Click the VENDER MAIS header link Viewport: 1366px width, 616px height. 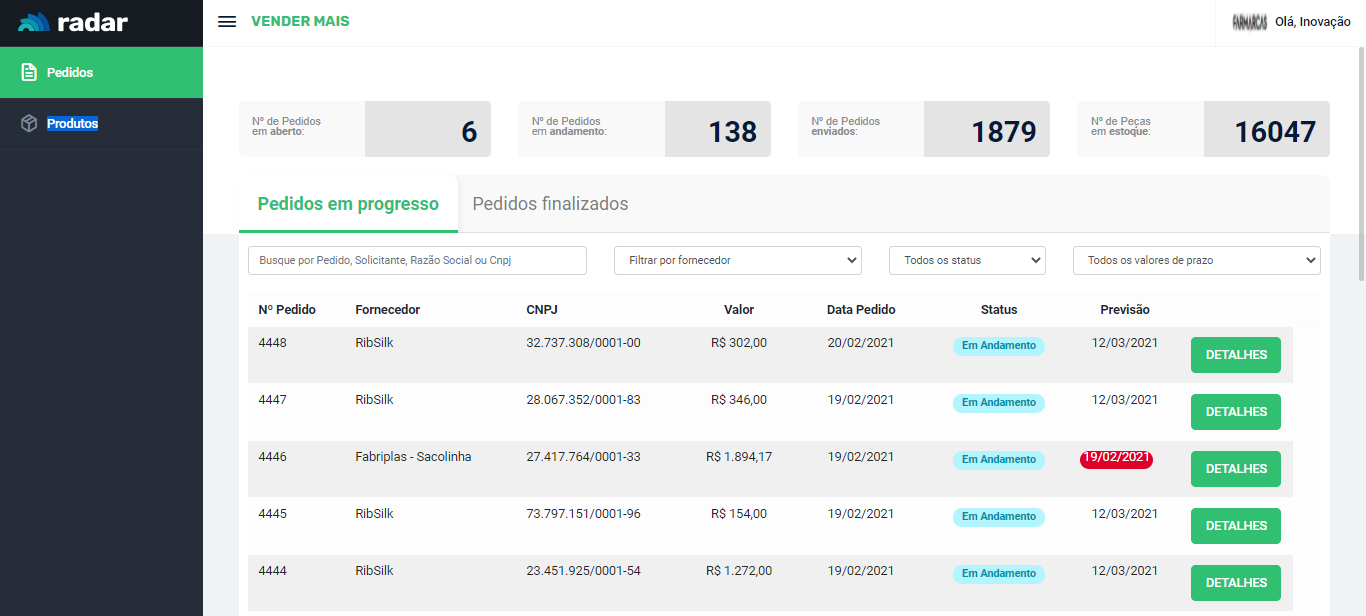[300, 22]
